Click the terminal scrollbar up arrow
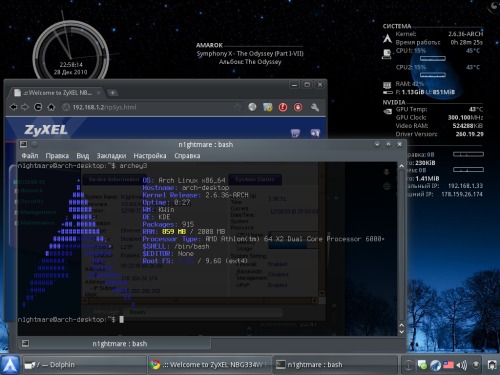The width and height of the screenshot is (500, 375). click(x=401, y=166)
